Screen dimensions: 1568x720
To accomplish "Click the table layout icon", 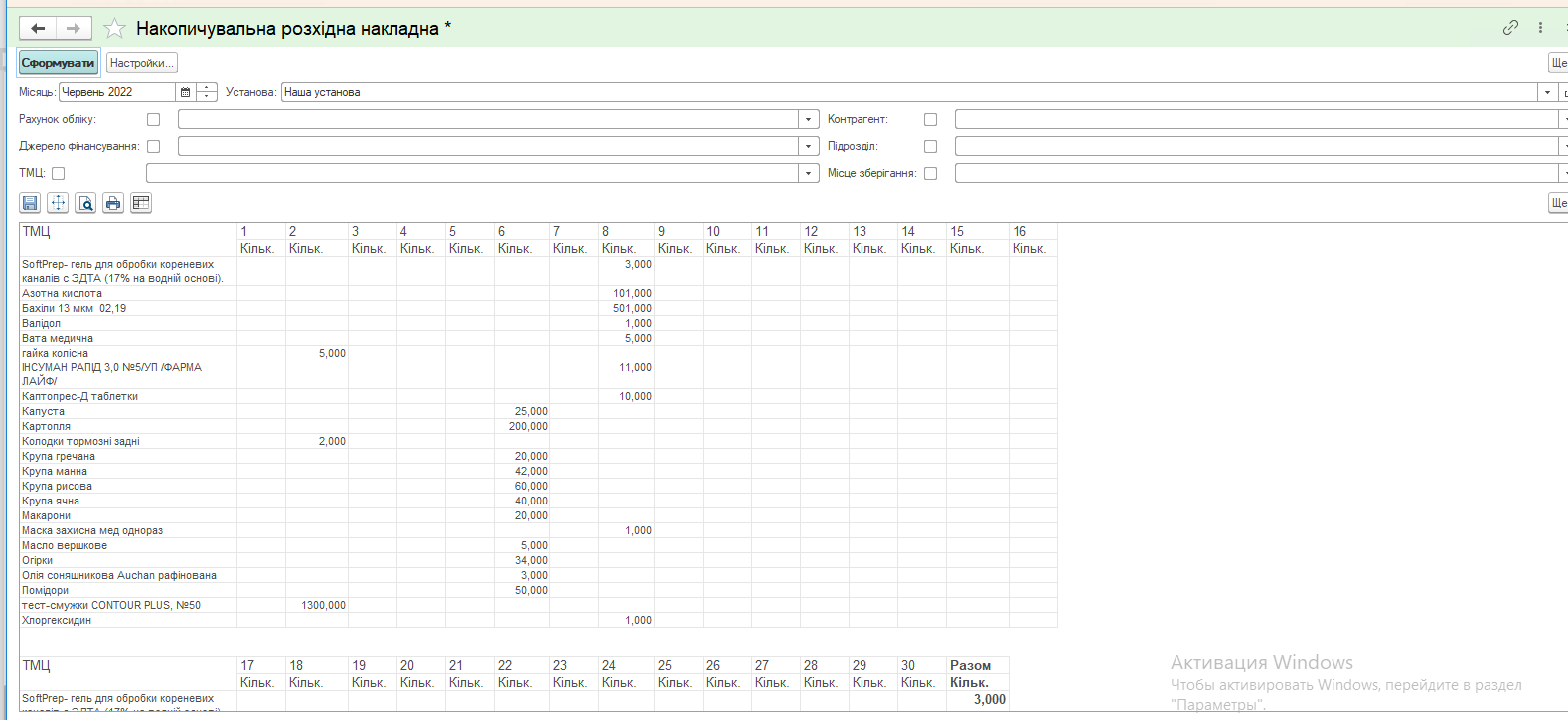I will click(141, 203).
